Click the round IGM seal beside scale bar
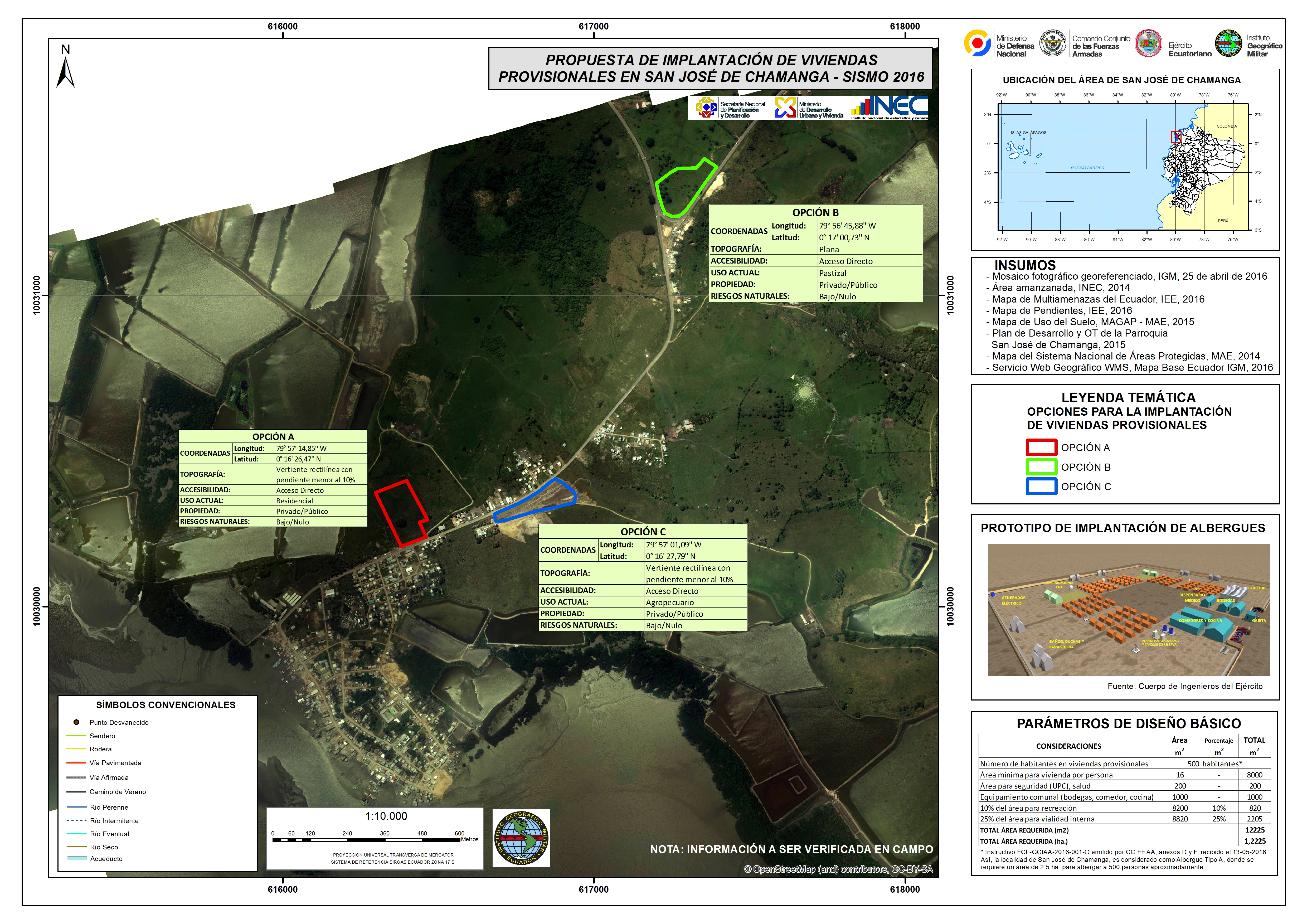The image size is (1307, 924). tap(521, 838)
